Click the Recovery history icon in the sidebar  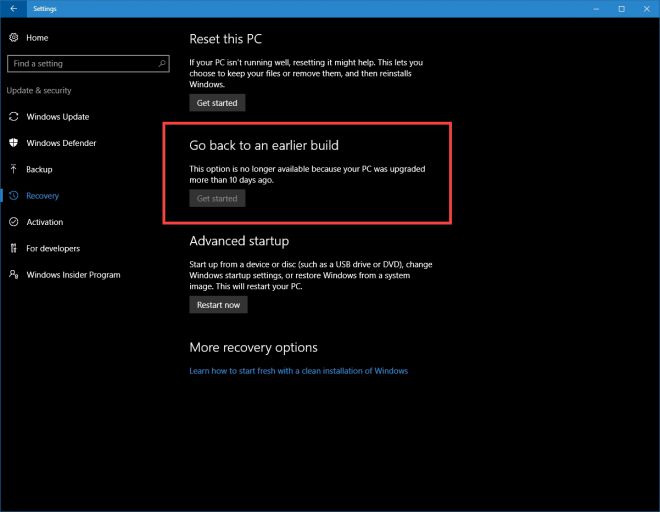click(x=14, y=196)
